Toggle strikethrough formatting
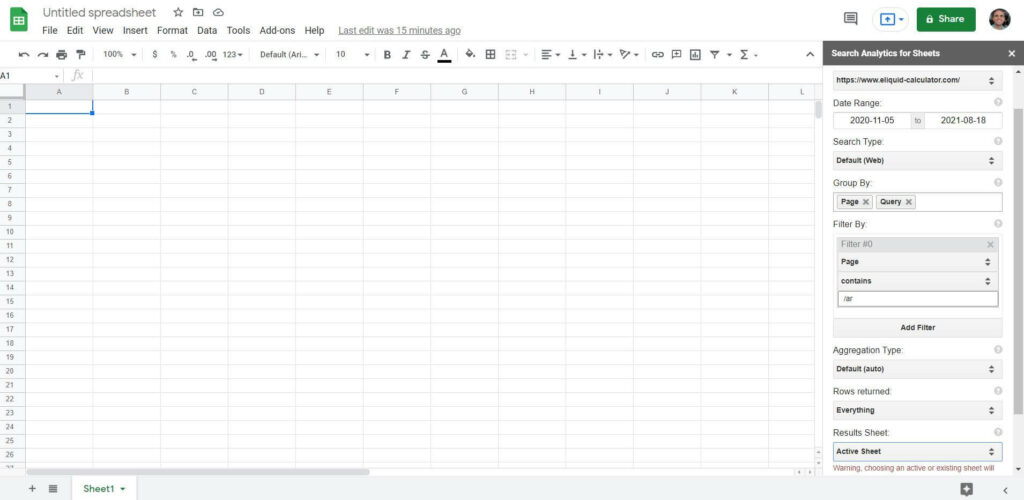 (425, 54)
